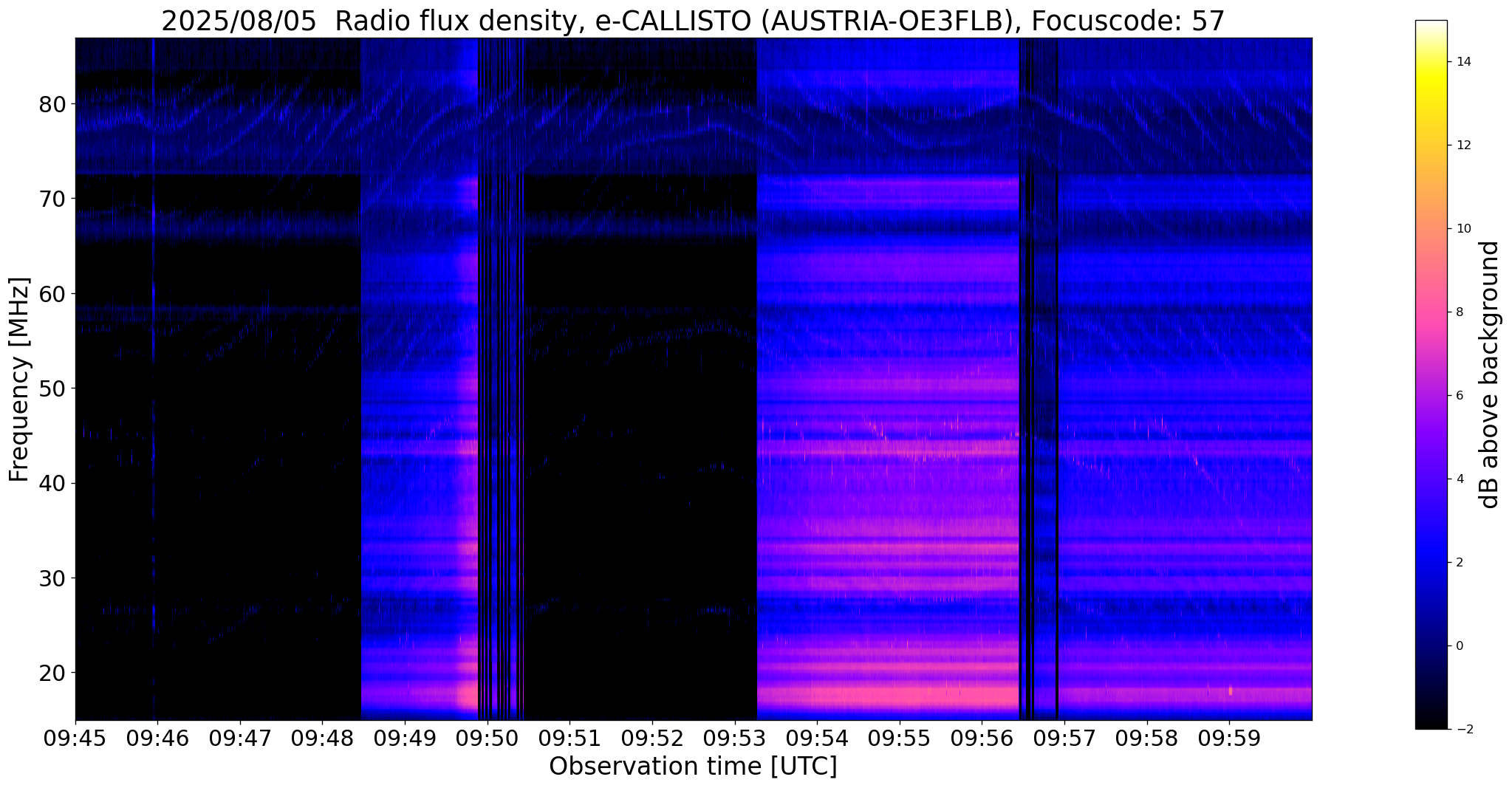Click the 09:51 time tick label
Viewport: 1512px width, 788px height.
(569, 740)
